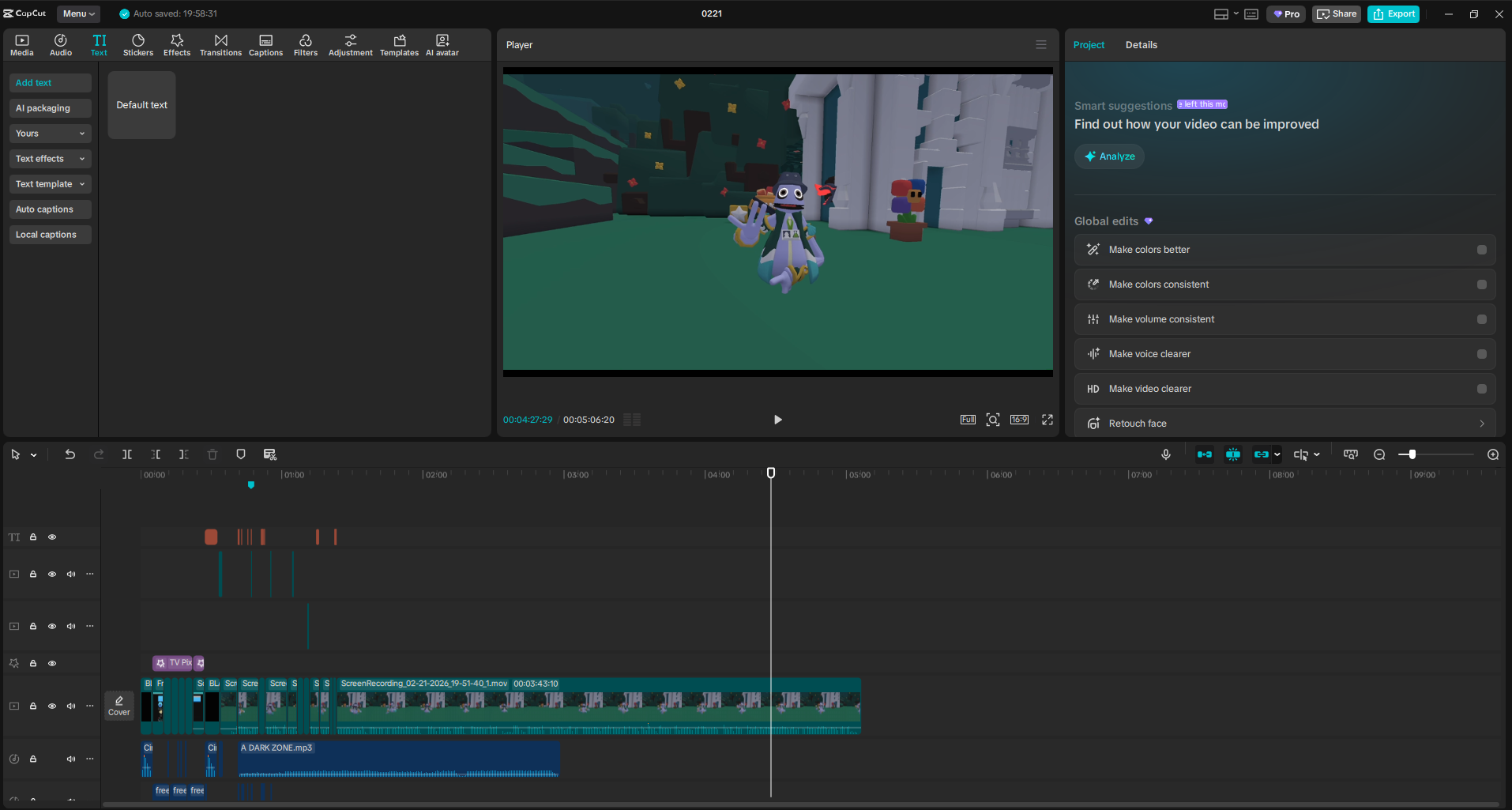
Task: Open the Filters panel
Action: pos(306,45)
